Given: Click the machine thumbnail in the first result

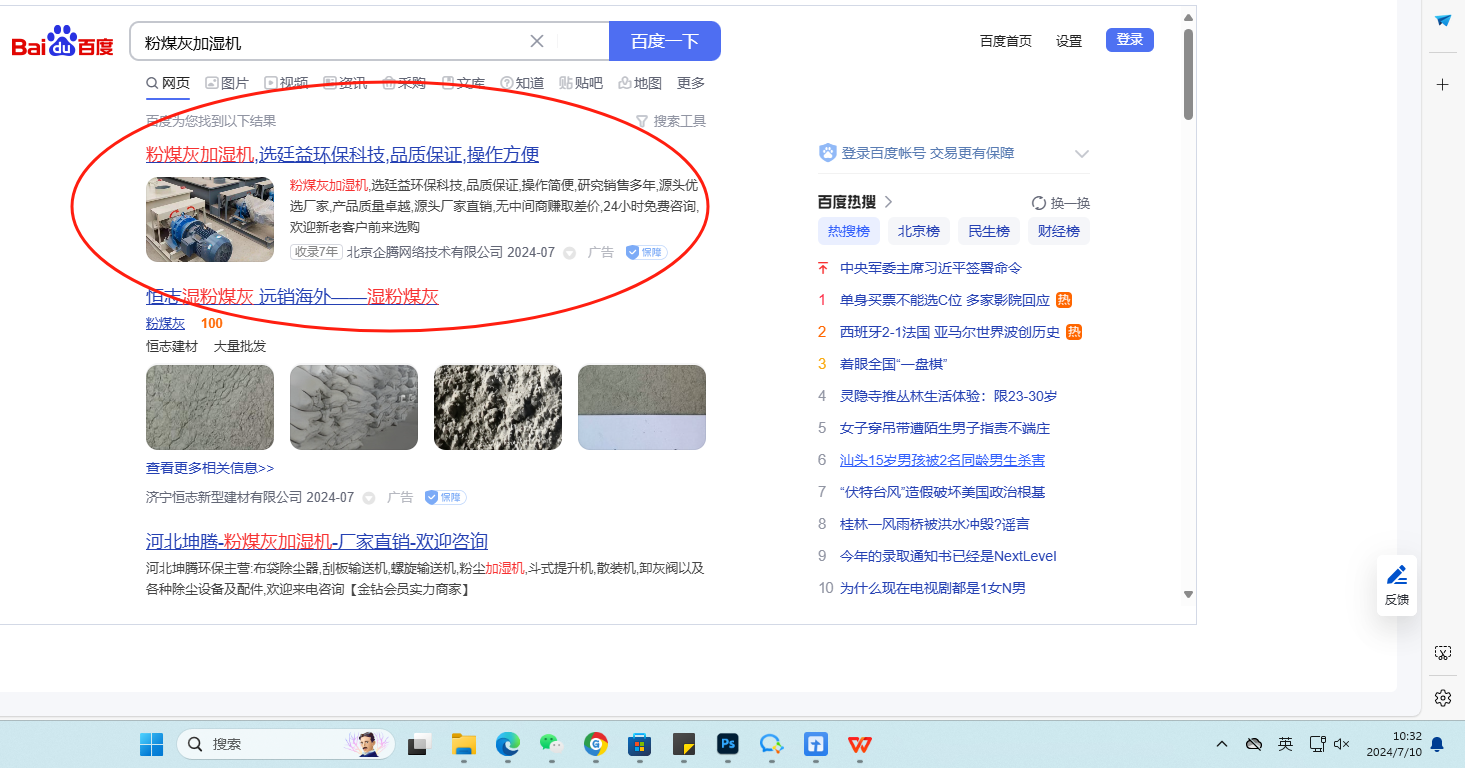Looking at the screenshot, I should click(x=210, y=219).
